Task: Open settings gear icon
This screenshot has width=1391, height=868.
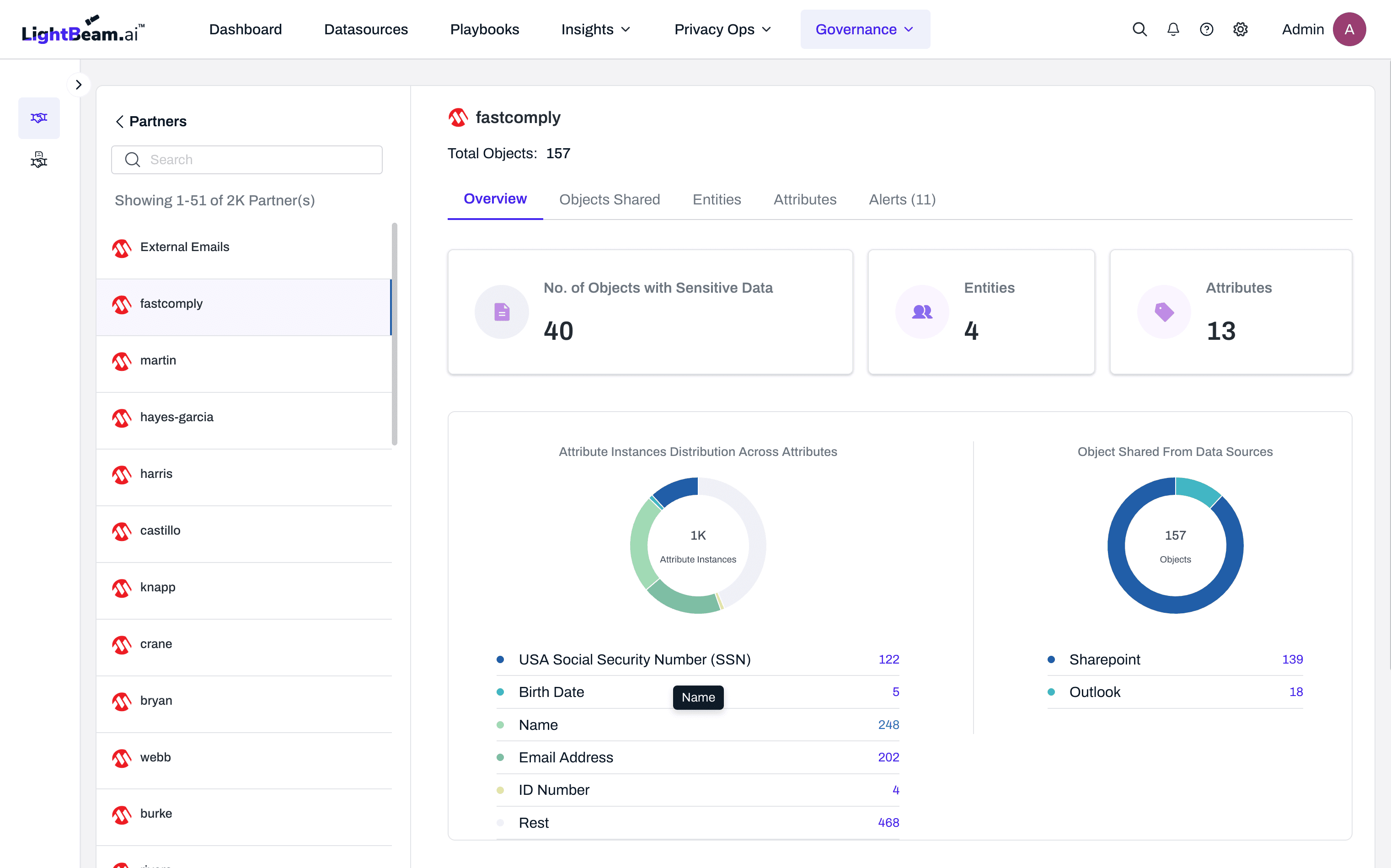Action: click(1240, 29)
